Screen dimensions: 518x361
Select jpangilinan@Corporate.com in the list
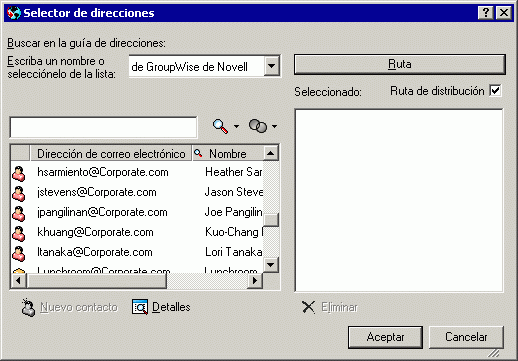102,212
